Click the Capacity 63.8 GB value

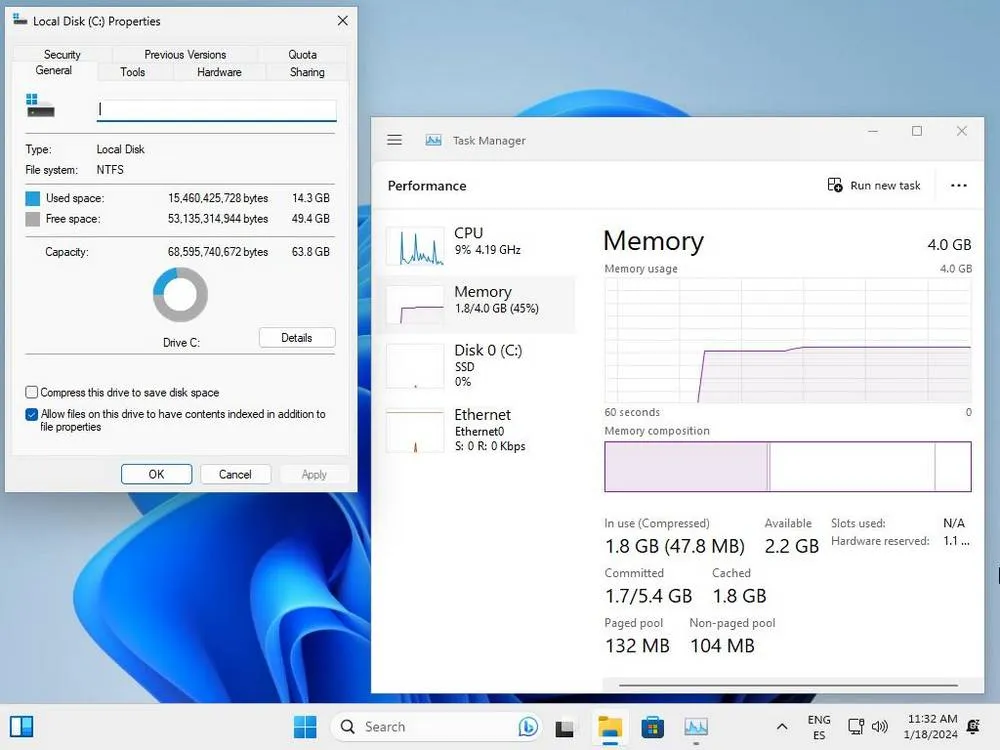tap(311, 252)
